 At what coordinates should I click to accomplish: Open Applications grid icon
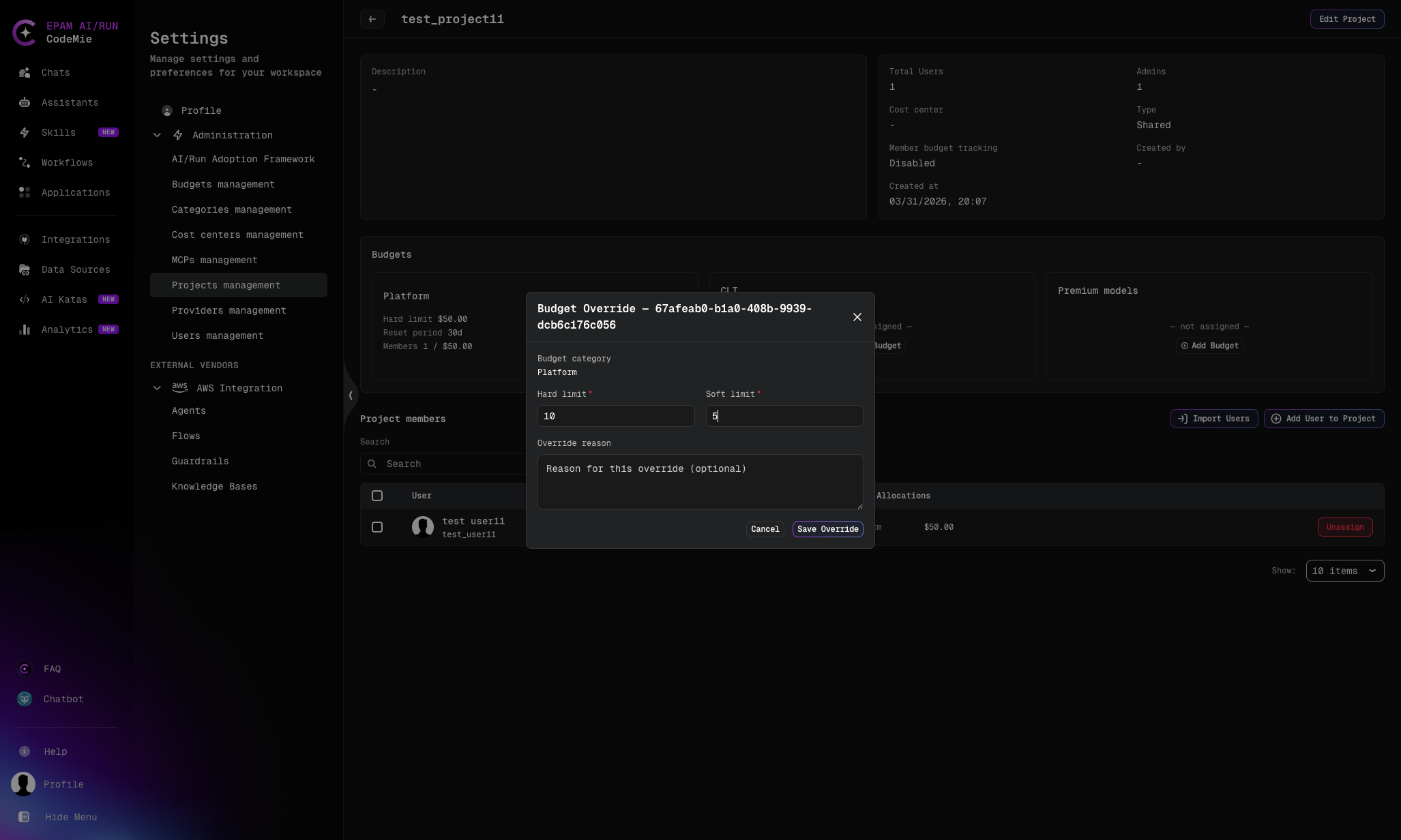[25, 192]
